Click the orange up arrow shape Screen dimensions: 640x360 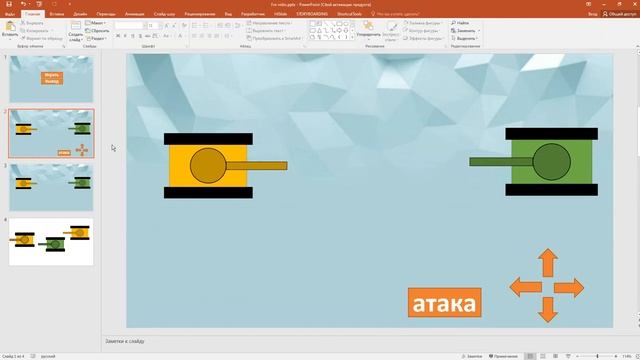tap(547, 262)
